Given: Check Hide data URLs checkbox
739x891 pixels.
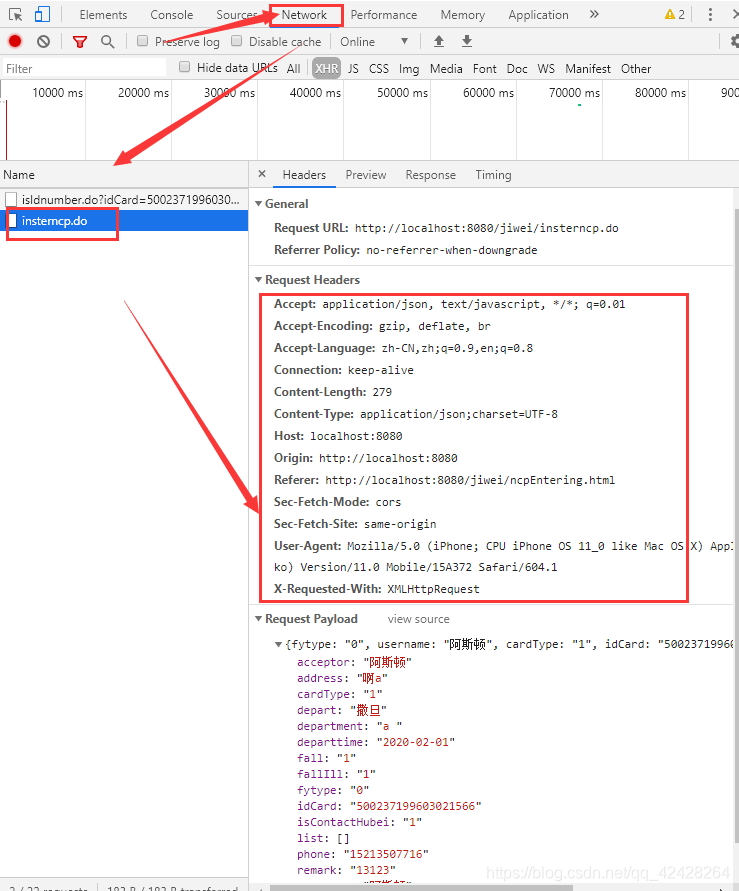Looking at the screenshot, I should (184, 66).
